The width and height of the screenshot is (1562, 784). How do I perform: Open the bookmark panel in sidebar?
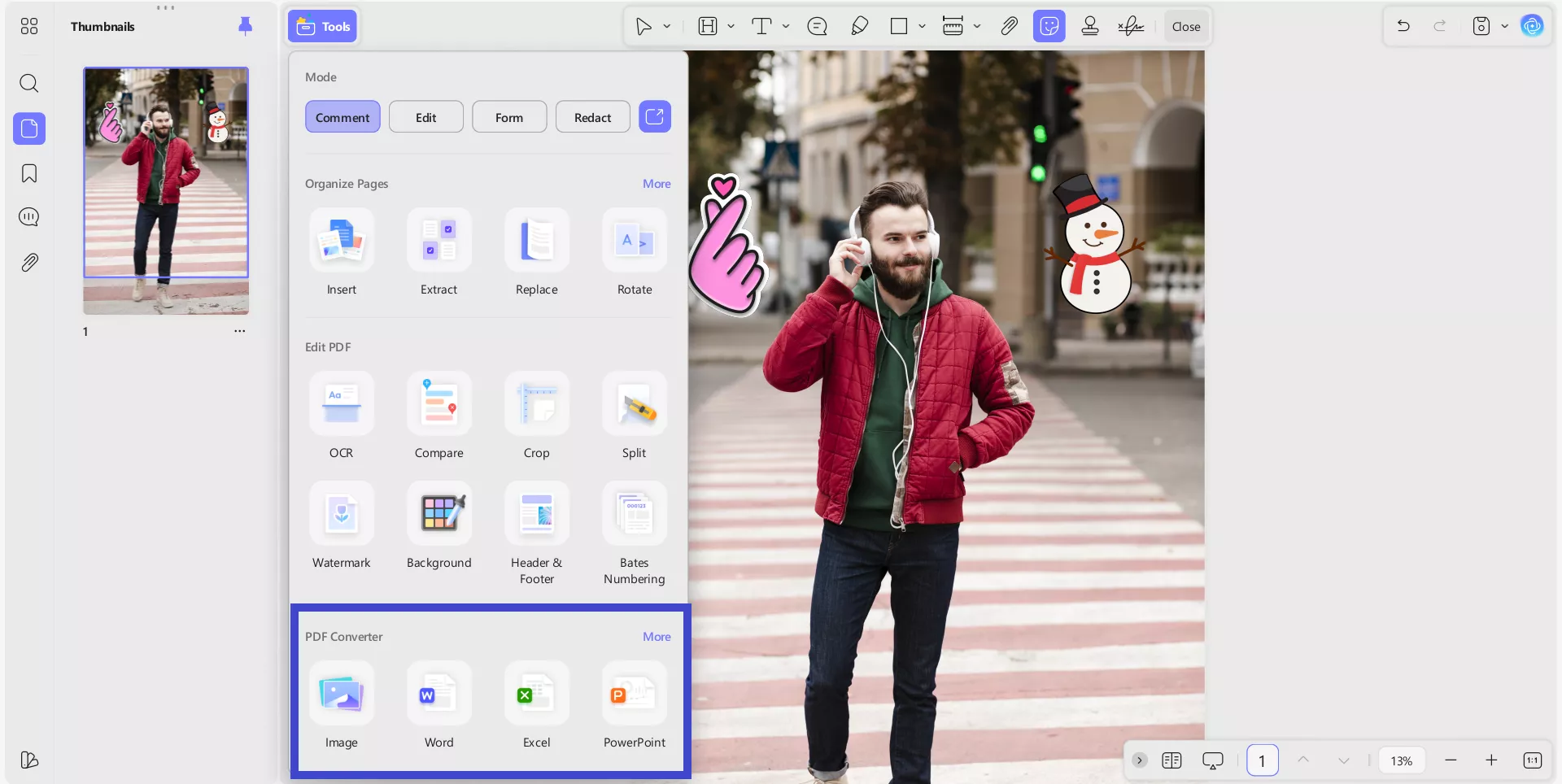tap(29, 173)
